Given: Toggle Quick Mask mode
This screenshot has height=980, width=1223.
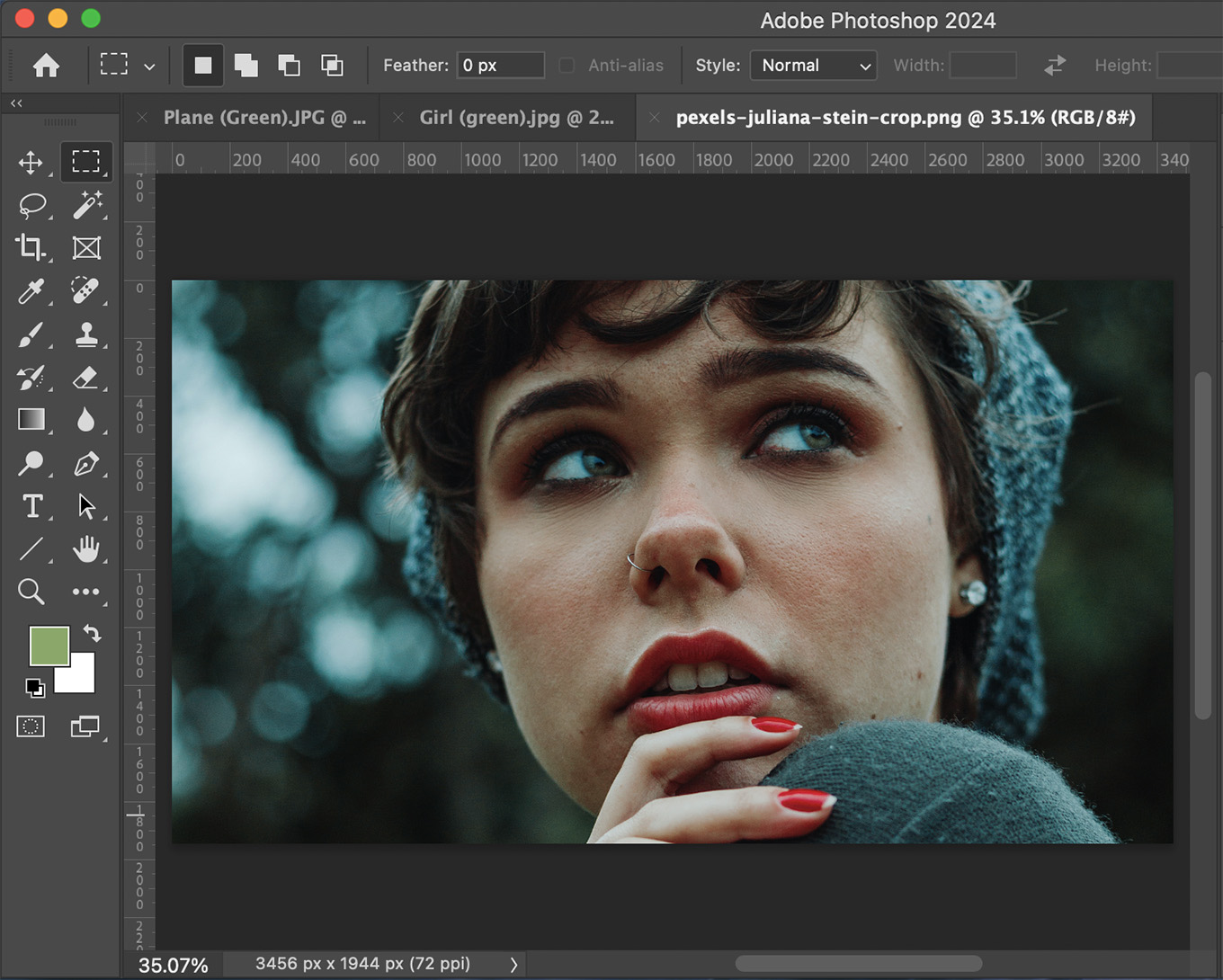Looking at the screenshot, I should pos(31,726).
